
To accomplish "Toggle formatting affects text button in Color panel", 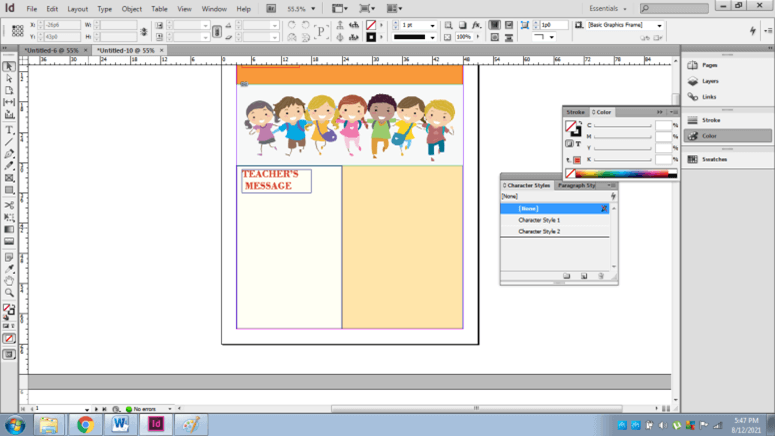I will pyautogui.click(x=578, y=144).
